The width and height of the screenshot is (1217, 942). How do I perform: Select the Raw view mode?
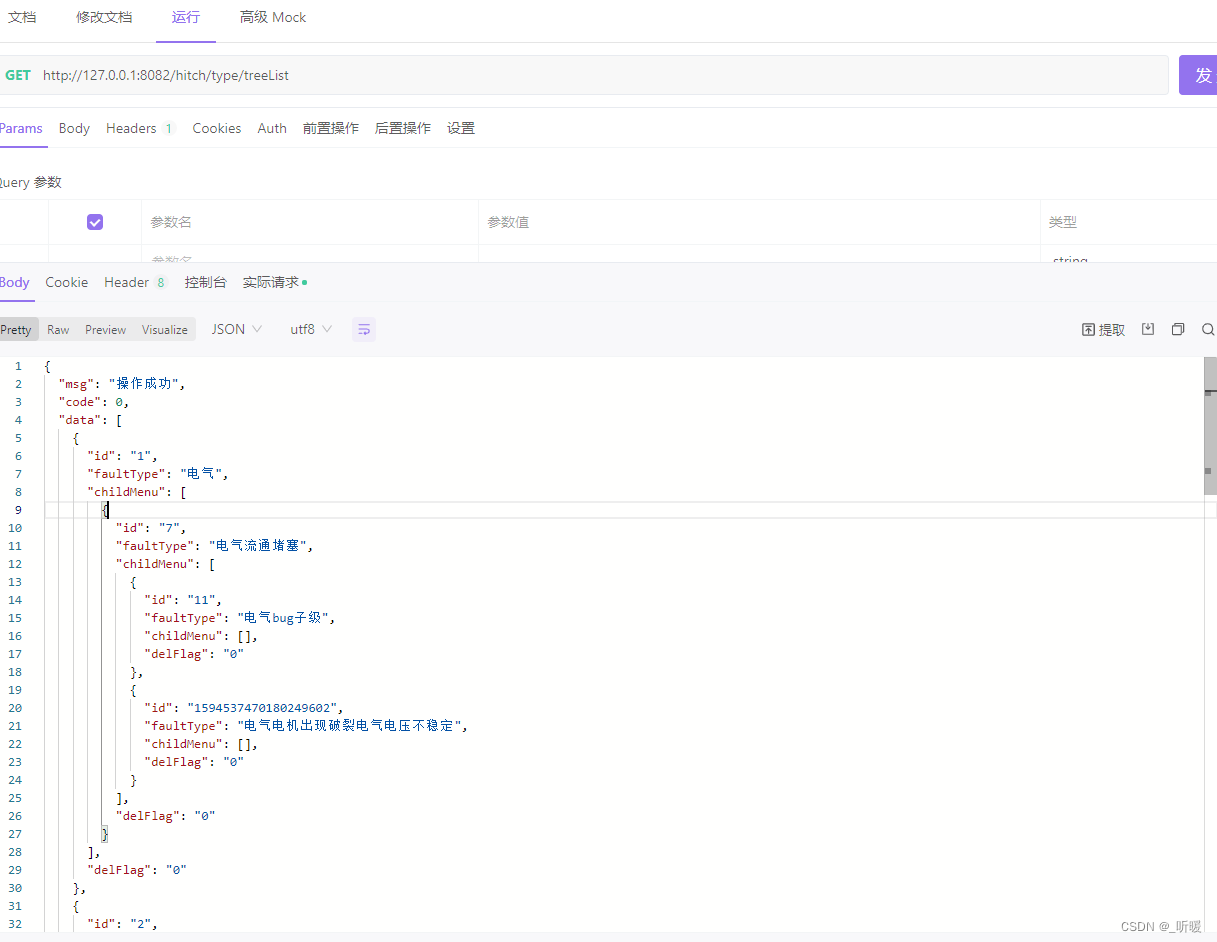pos(58,329)
